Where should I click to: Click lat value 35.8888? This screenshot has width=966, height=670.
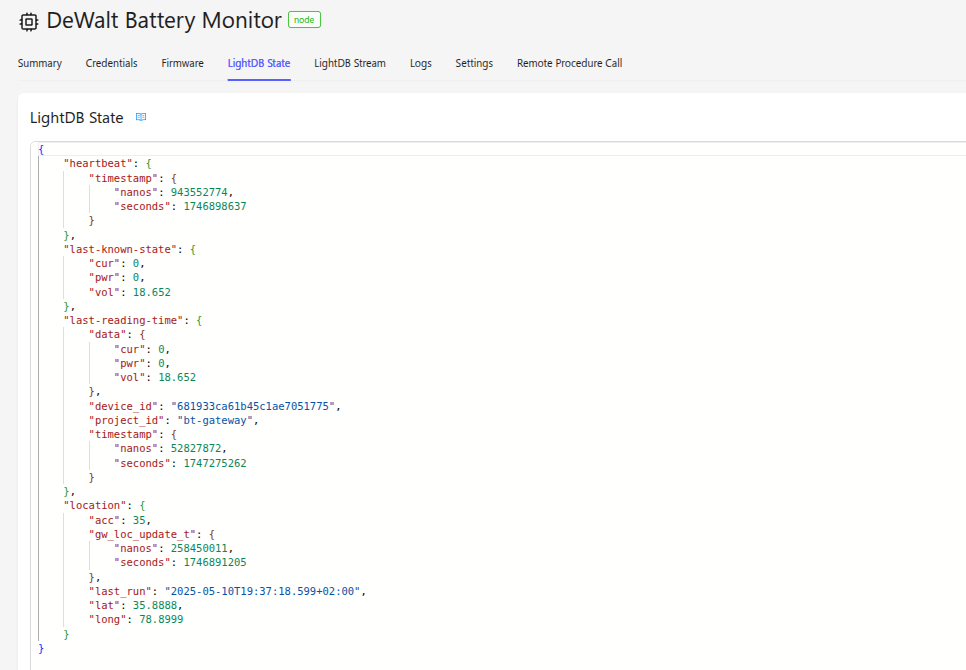(155, 605)
